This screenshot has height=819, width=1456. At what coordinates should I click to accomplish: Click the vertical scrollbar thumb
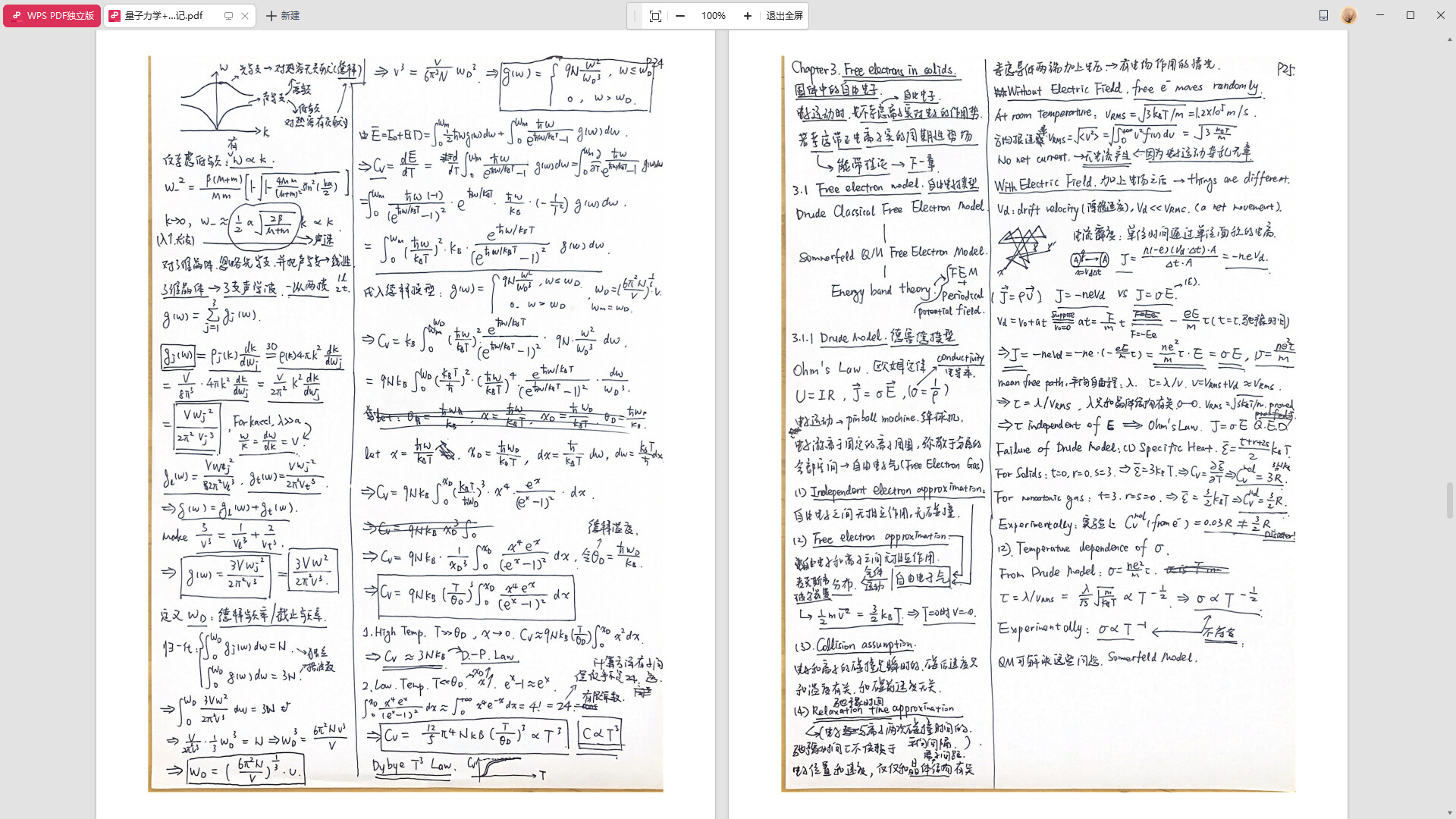1450,500
